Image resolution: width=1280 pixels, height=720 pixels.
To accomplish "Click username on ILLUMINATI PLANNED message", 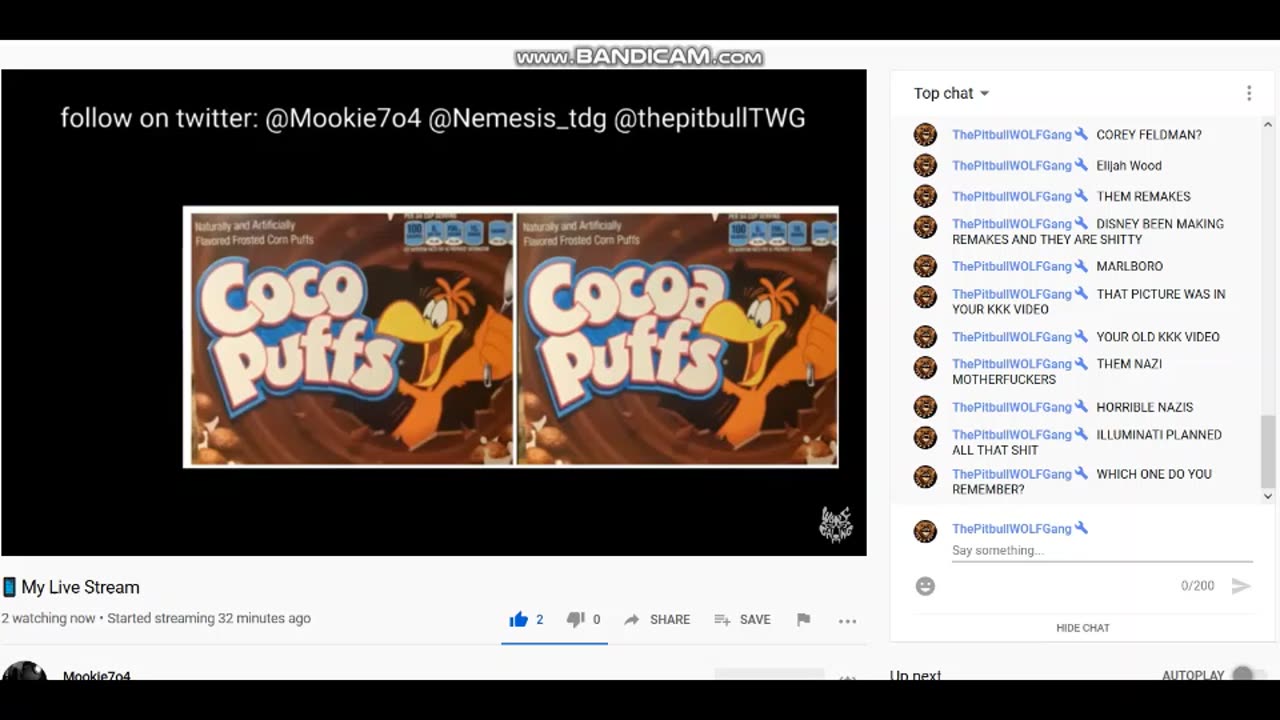I will [x=1011, y=435].
